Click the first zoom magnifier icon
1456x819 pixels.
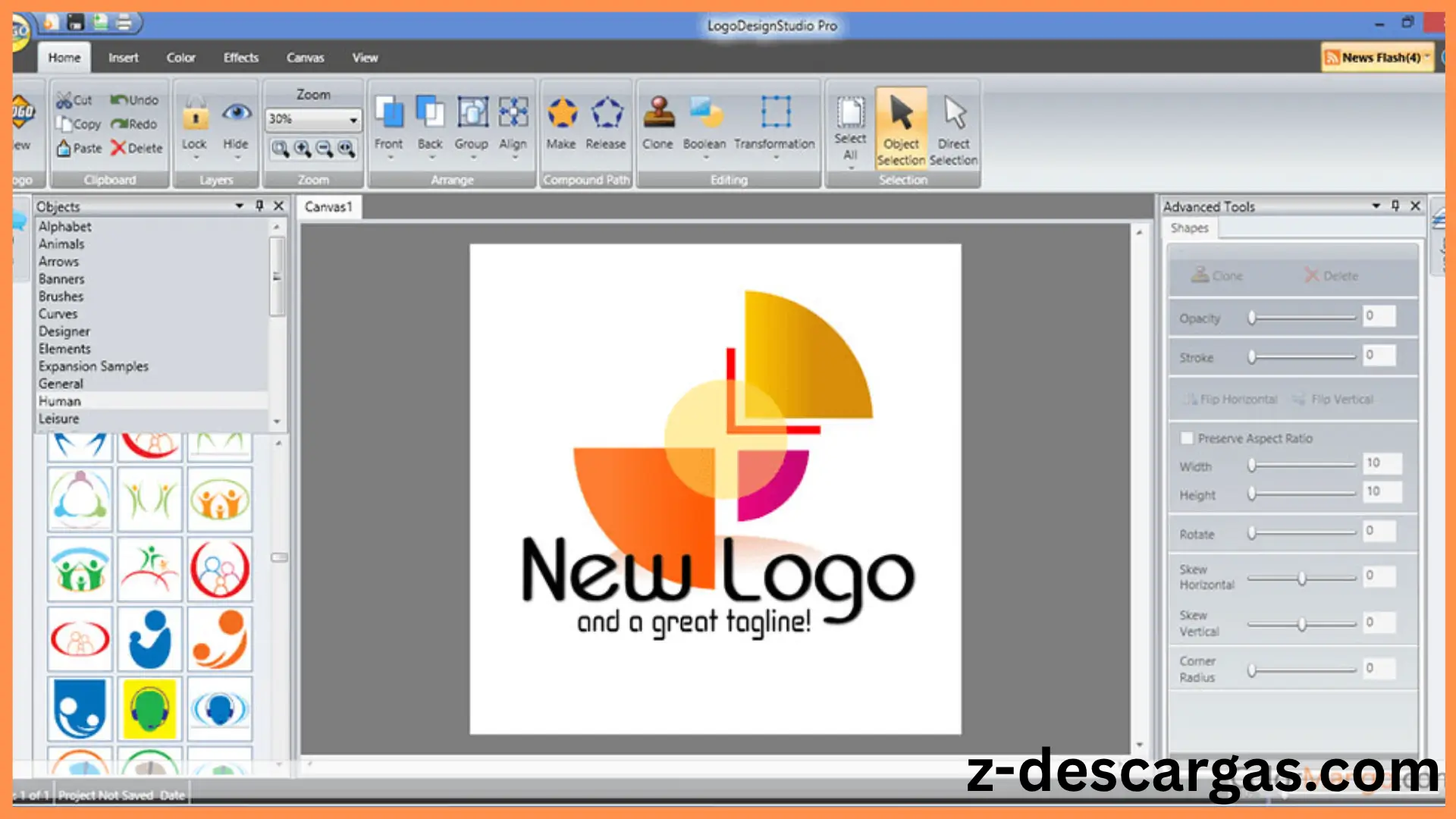click(x=281, y=149)
